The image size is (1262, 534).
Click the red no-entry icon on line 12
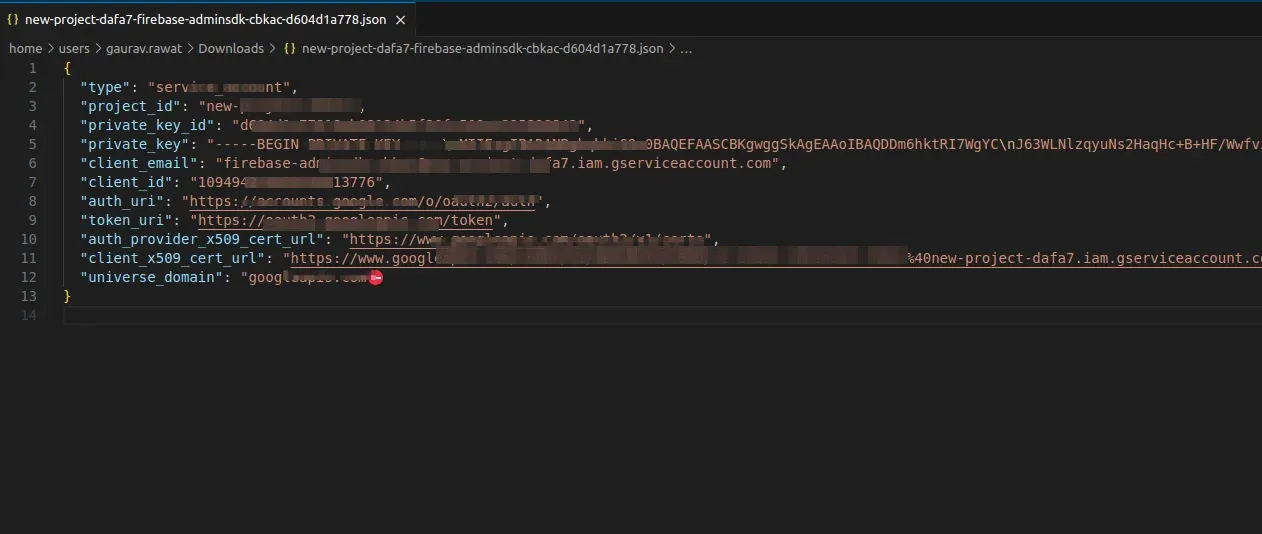click(376, 277)
